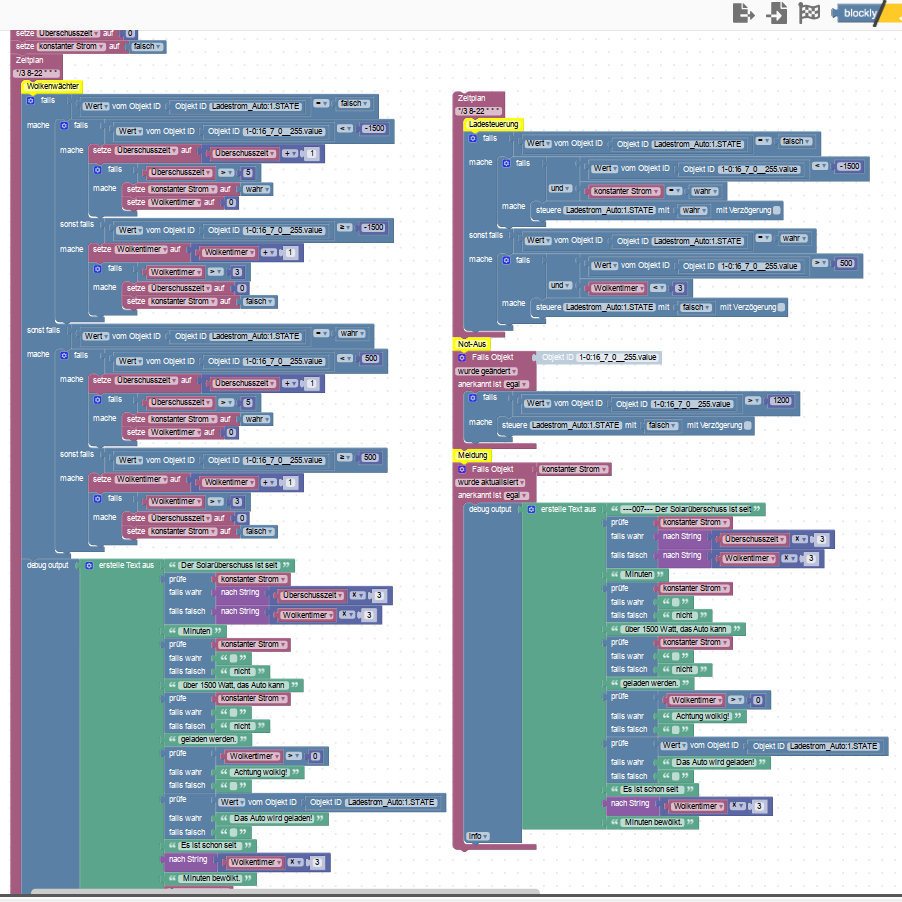The width and height of the screenshot is (902, 902).
Task: Open 'wurde aktualisiert' dropdown in Meldung block
Action: click(491, 482)
